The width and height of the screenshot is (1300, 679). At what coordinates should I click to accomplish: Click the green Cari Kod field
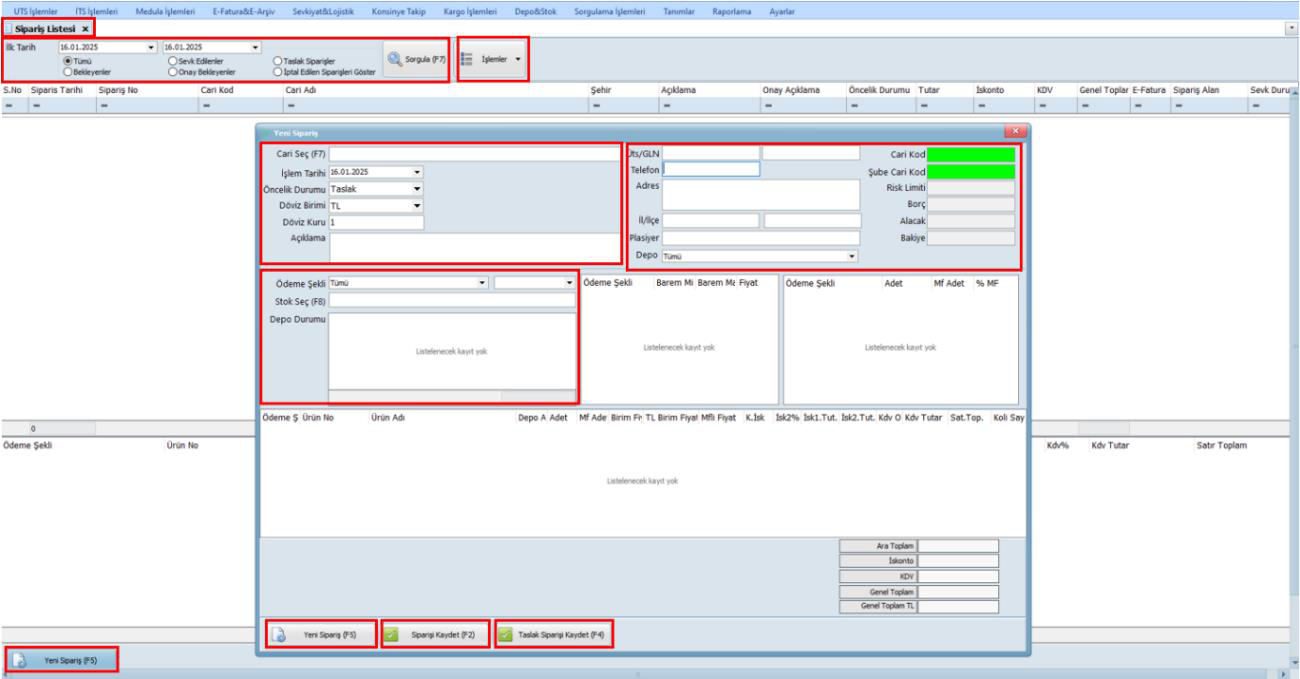971,154
